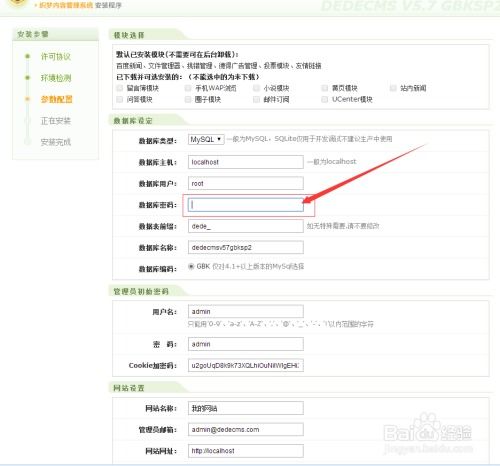This screenshot has height=466, width=500.
Task: Click the admin 密码 input field
Action: coord(246,344)
